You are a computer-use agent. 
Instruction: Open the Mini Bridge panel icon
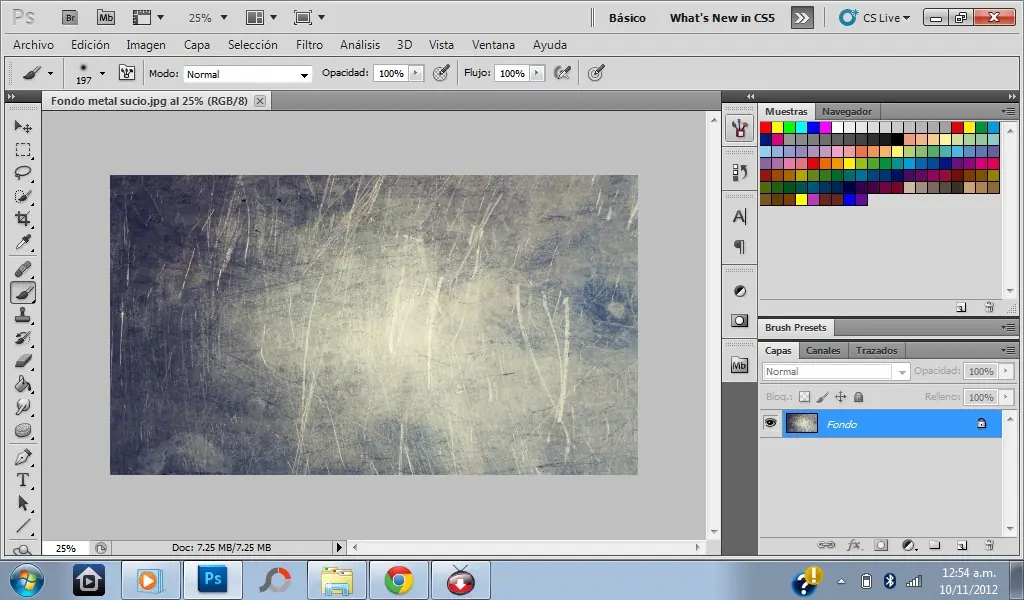point(739,365)
